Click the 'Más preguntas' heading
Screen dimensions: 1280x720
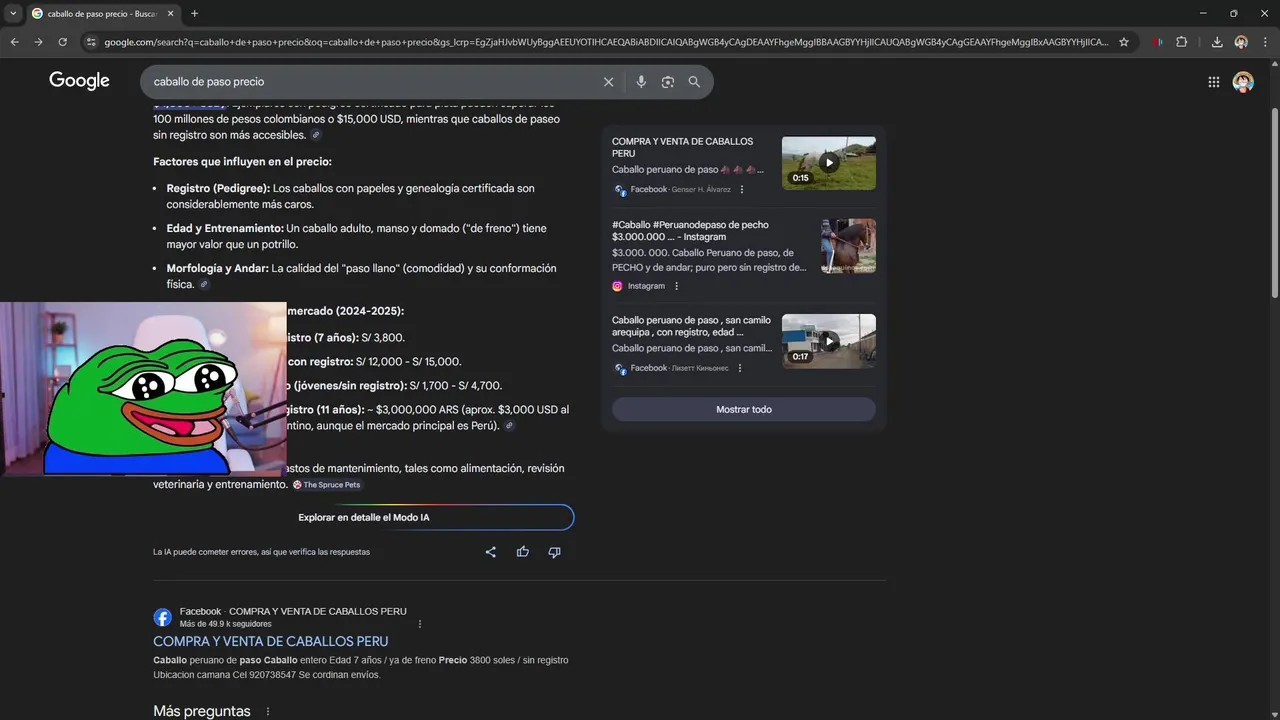[x=202, y=711]
